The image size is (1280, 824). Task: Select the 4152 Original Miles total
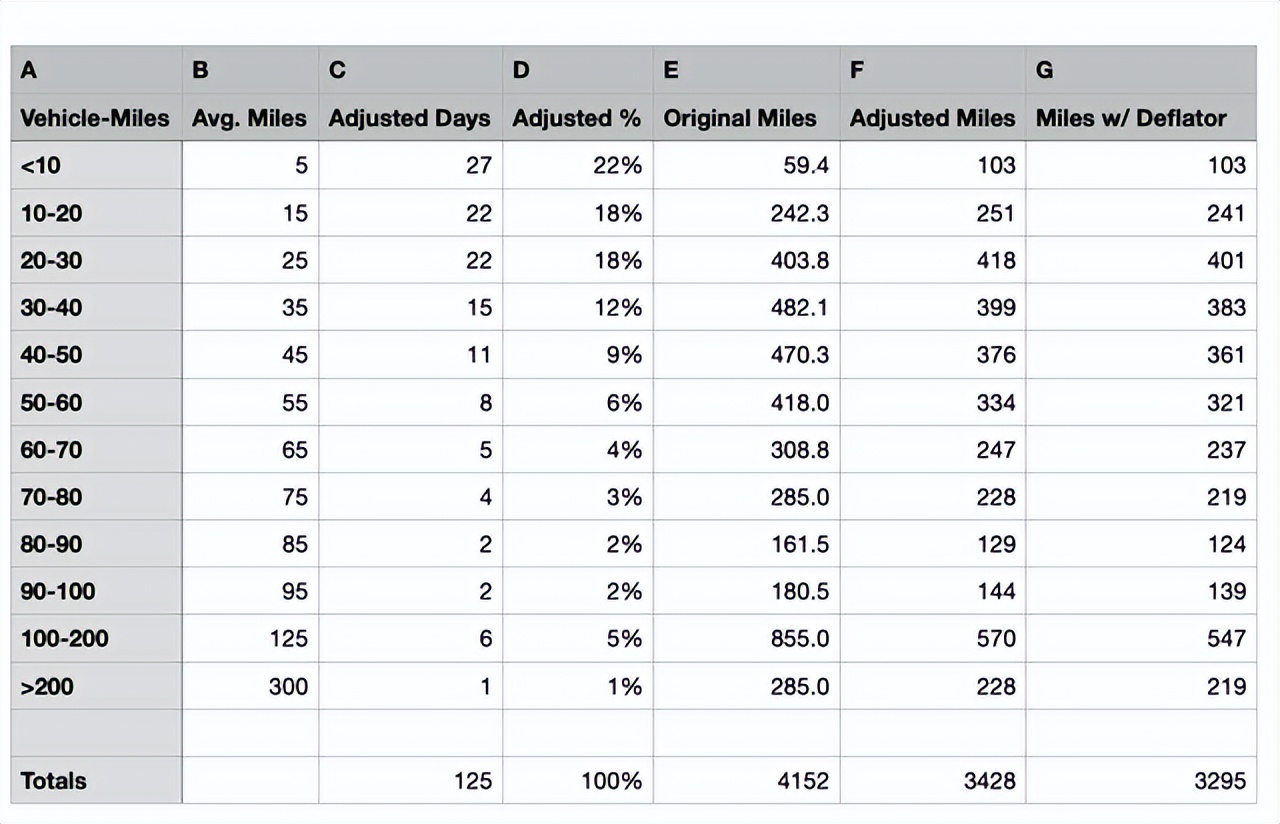click(746, 781)
